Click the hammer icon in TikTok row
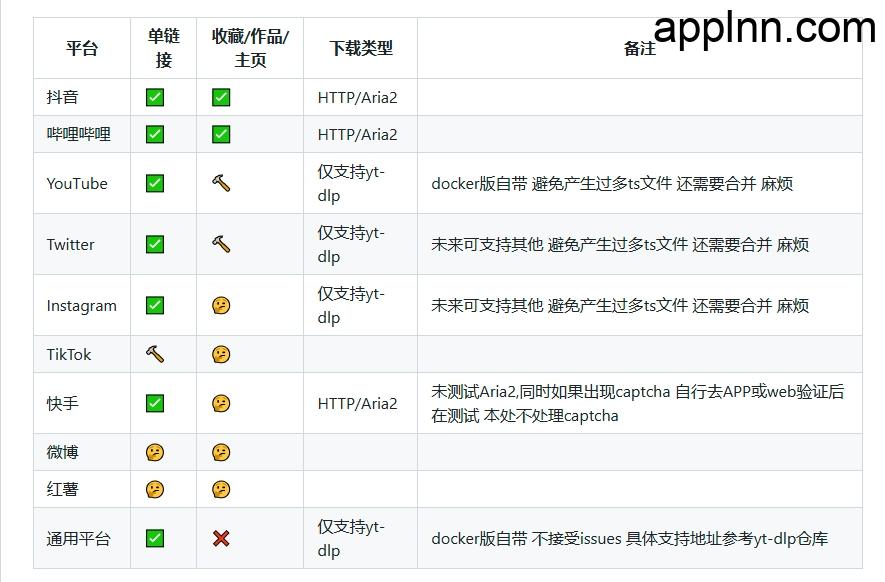885x582 pixels. (155, 355)
